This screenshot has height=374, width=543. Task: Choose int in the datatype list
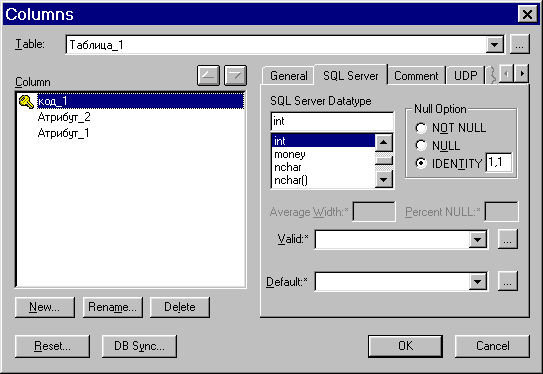click(323, 141)
